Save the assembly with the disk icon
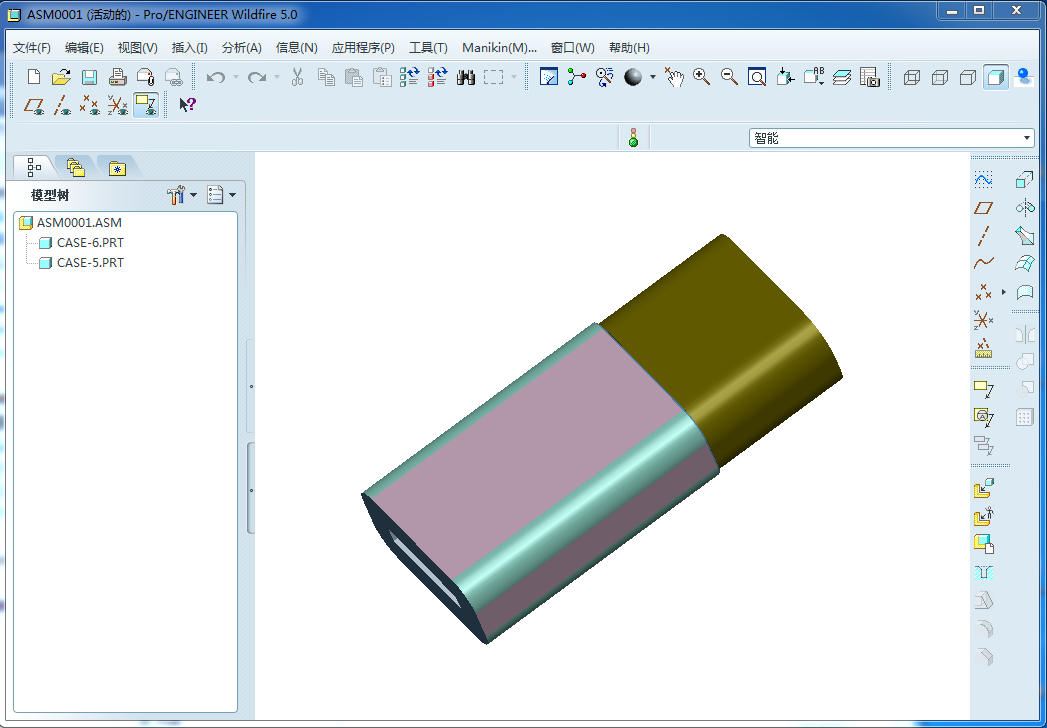This screenshot has width=1047, height=728. click(89, 77)
